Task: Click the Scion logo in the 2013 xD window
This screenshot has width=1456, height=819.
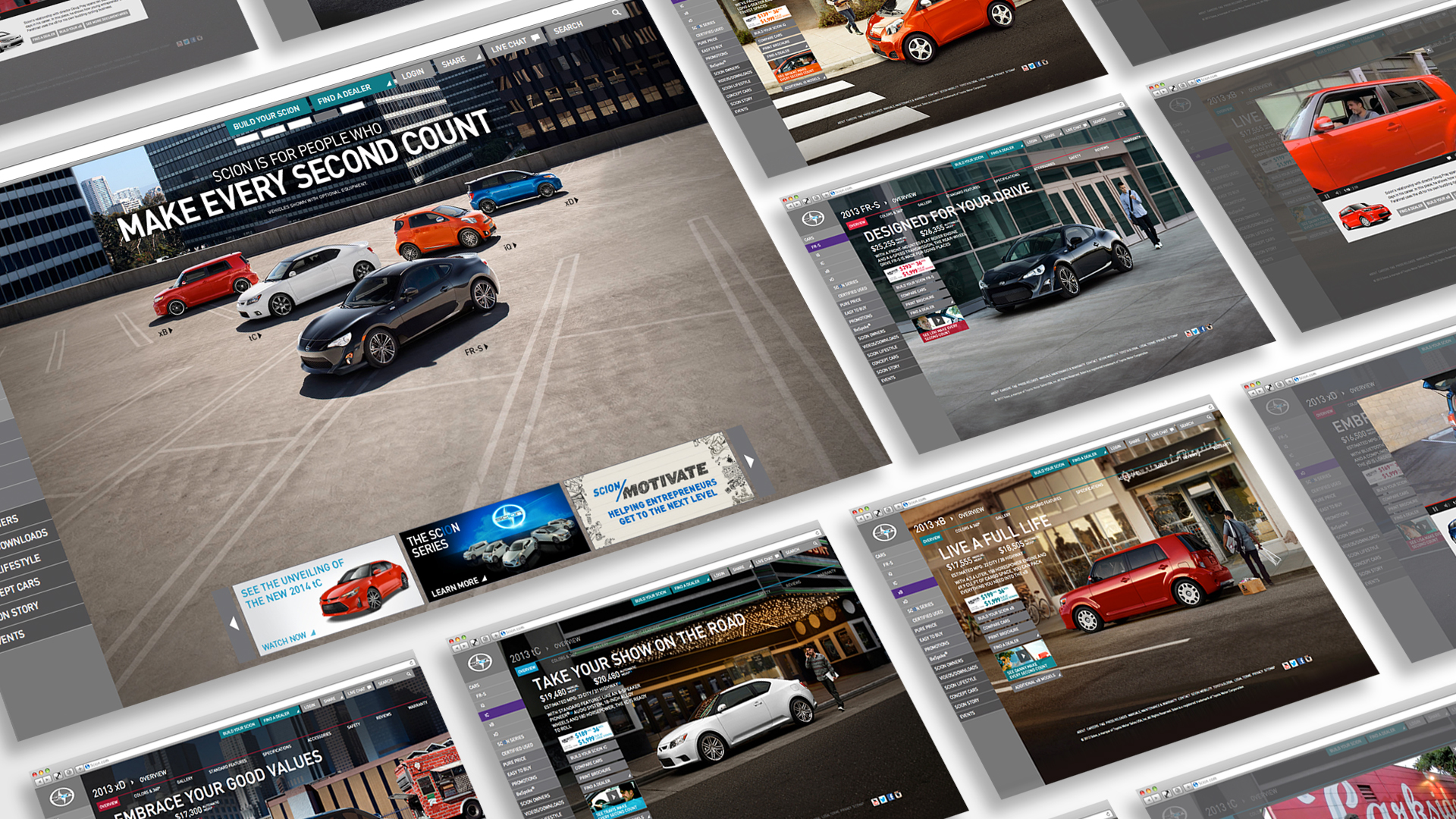Action: point(62,796)
